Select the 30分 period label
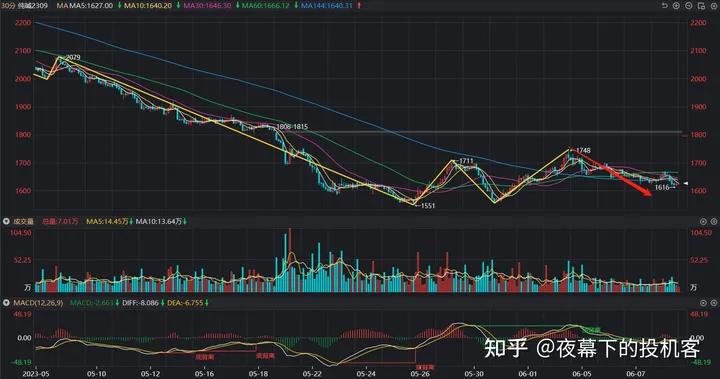720x379 pixels. coord(8,6)
